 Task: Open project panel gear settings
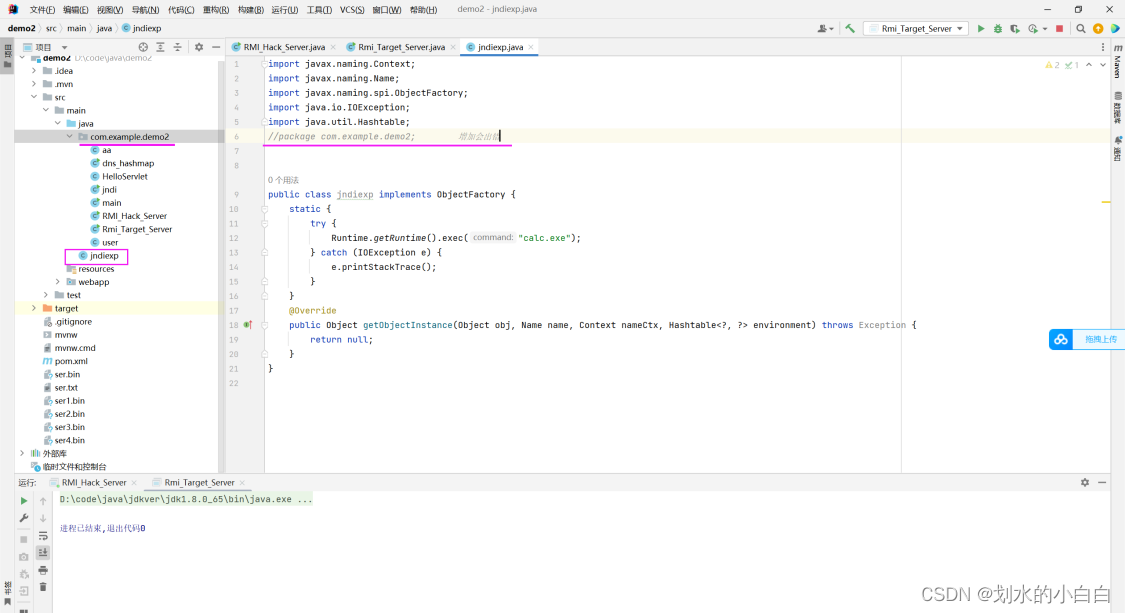point(199,47)
